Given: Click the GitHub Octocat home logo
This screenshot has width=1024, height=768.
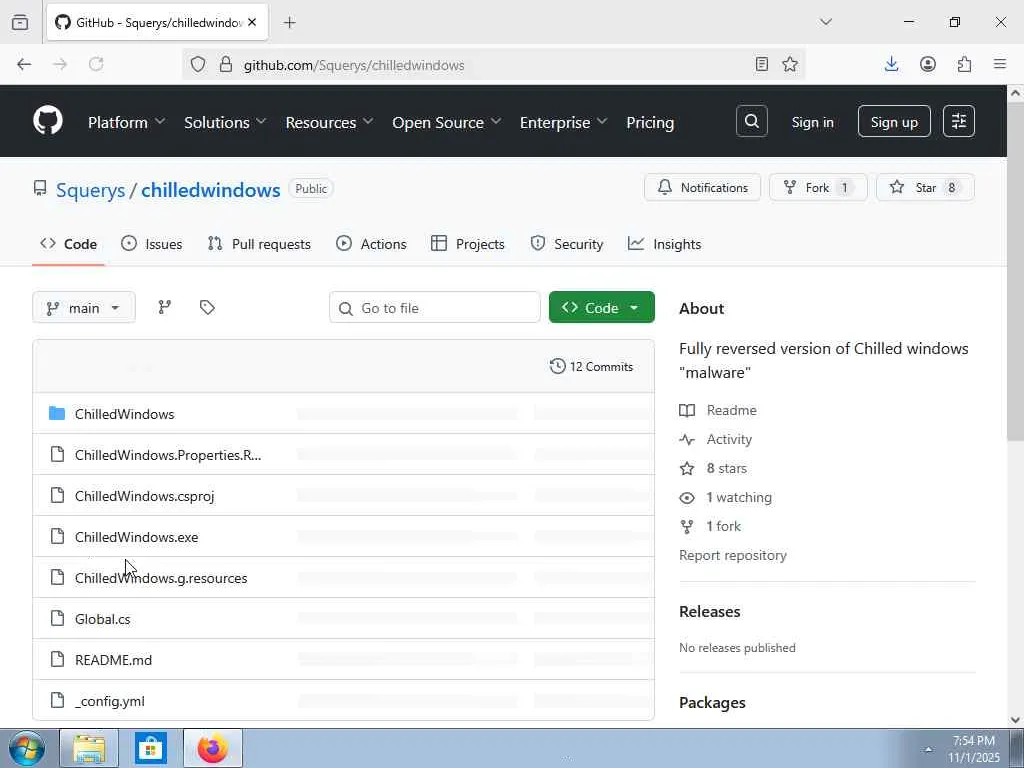Looking at the screenshot, I should 48,121.
